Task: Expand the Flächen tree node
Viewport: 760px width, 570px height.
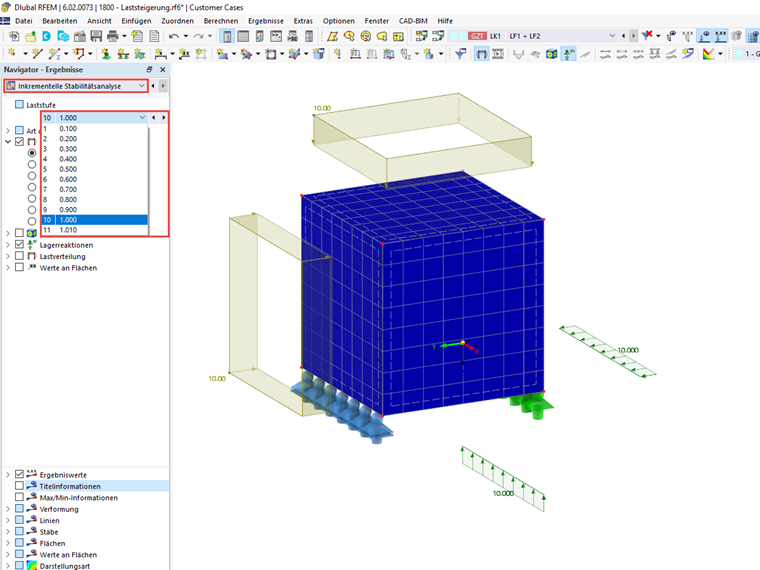Action: tap(8, 543)
